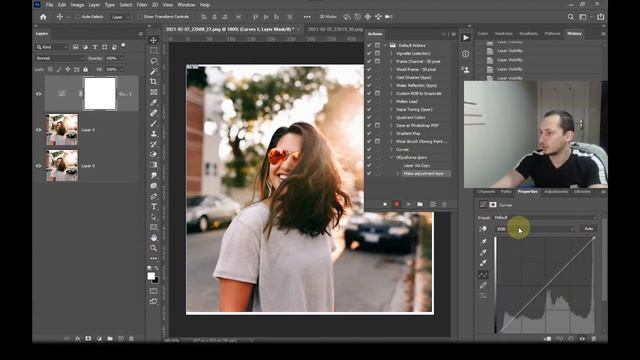This screenshot has height=360, width=640.
Task: Toggle checkmark for Vignette (selection) action
Action: [x=369, y=53]
